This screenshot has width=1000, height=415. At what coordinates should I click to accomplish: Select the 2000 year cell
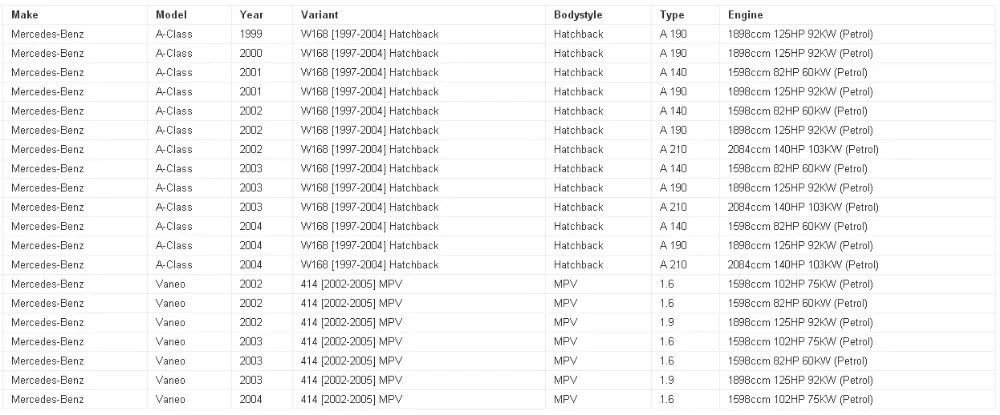tap(251, 53)
